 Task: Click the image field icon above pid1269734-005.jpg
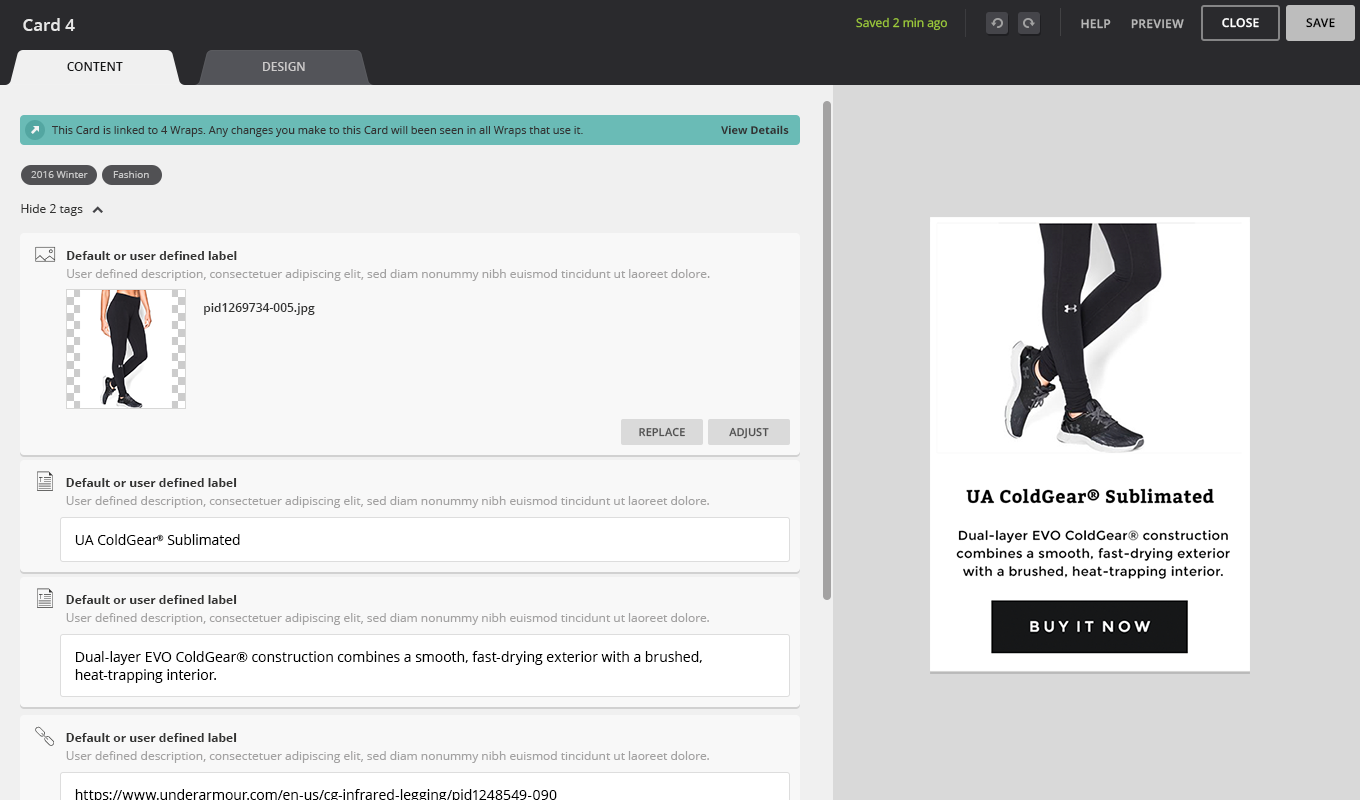tap(45, 255)
